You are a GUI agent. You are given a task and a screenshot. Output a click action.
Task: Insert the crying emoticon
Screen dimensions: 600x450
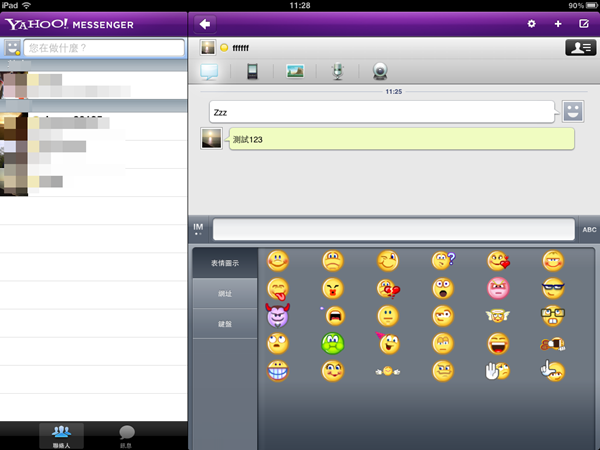pos(334,316)
